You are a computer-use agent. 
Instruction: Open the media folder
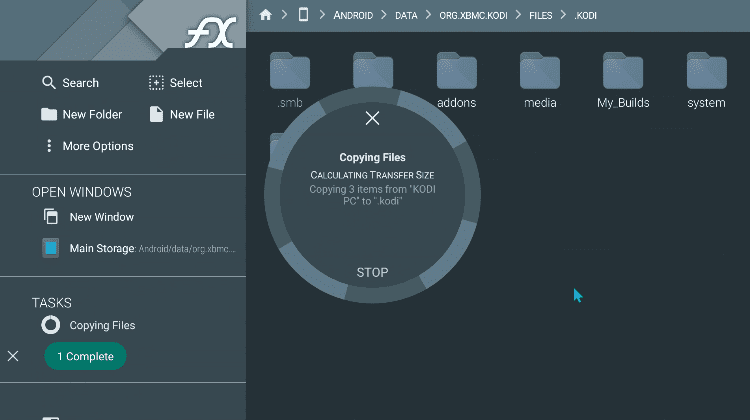(540, 80)
